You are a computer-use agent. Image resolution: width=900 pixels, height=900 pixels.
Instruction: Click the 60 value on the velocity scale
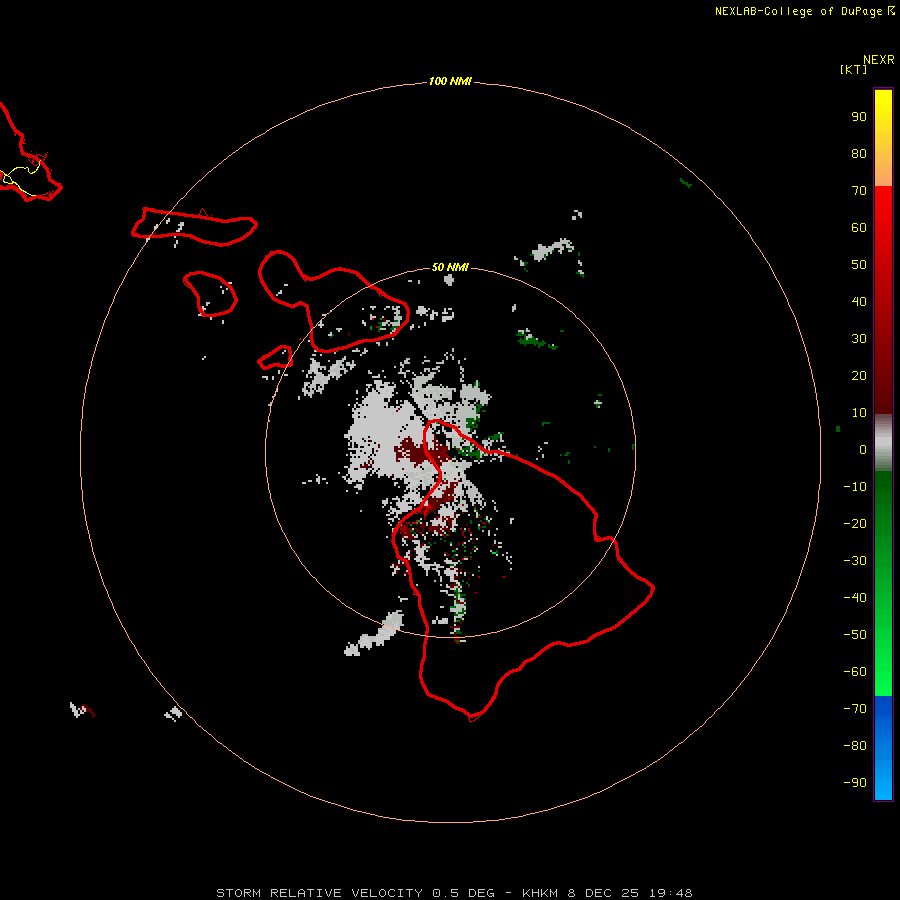coord(859,227)
